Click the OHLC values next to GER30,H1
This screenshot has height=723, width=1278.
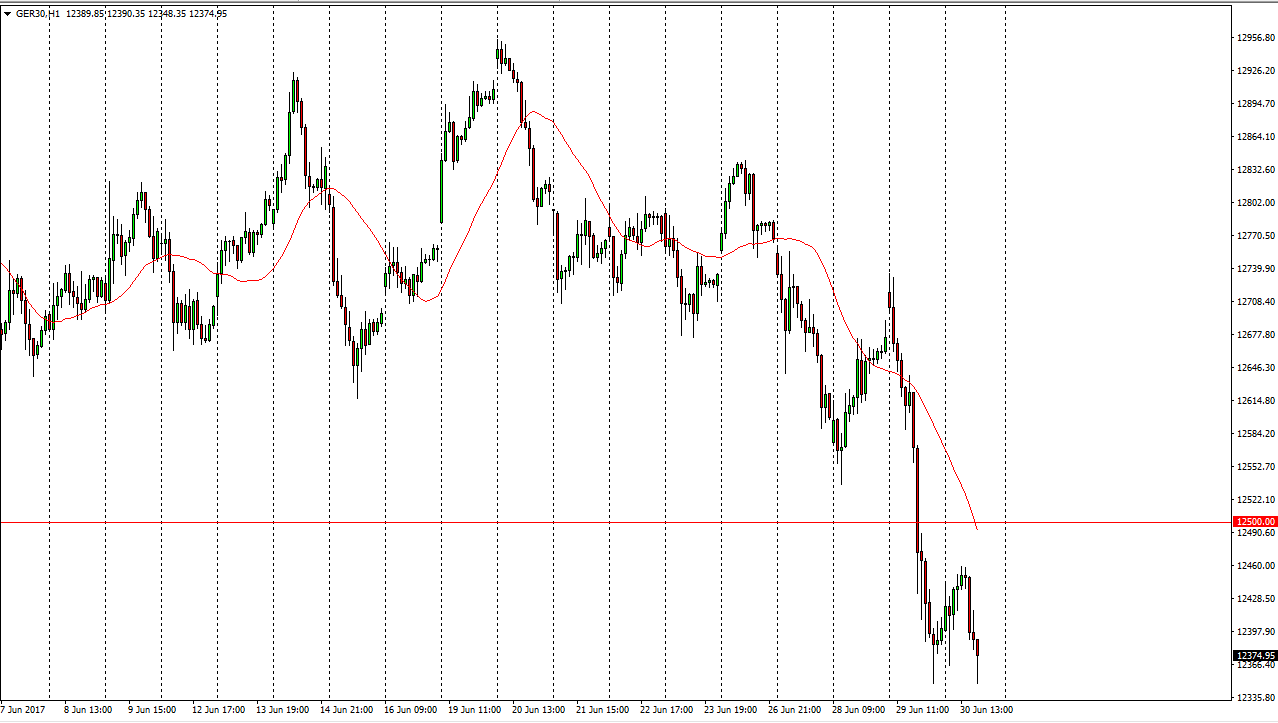pos(146,14)
